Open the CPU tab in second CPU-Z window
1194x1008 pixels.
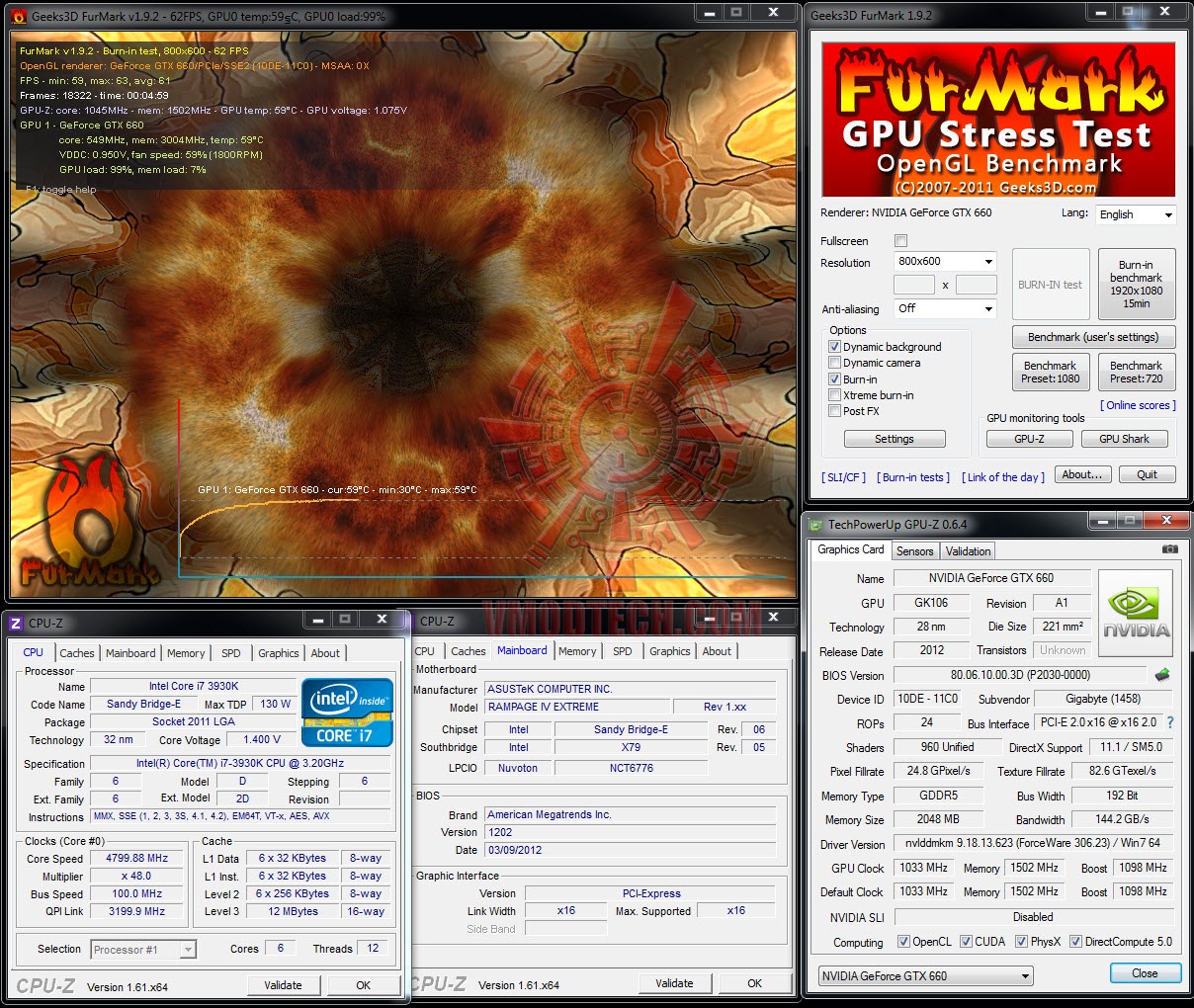point(425,651)
